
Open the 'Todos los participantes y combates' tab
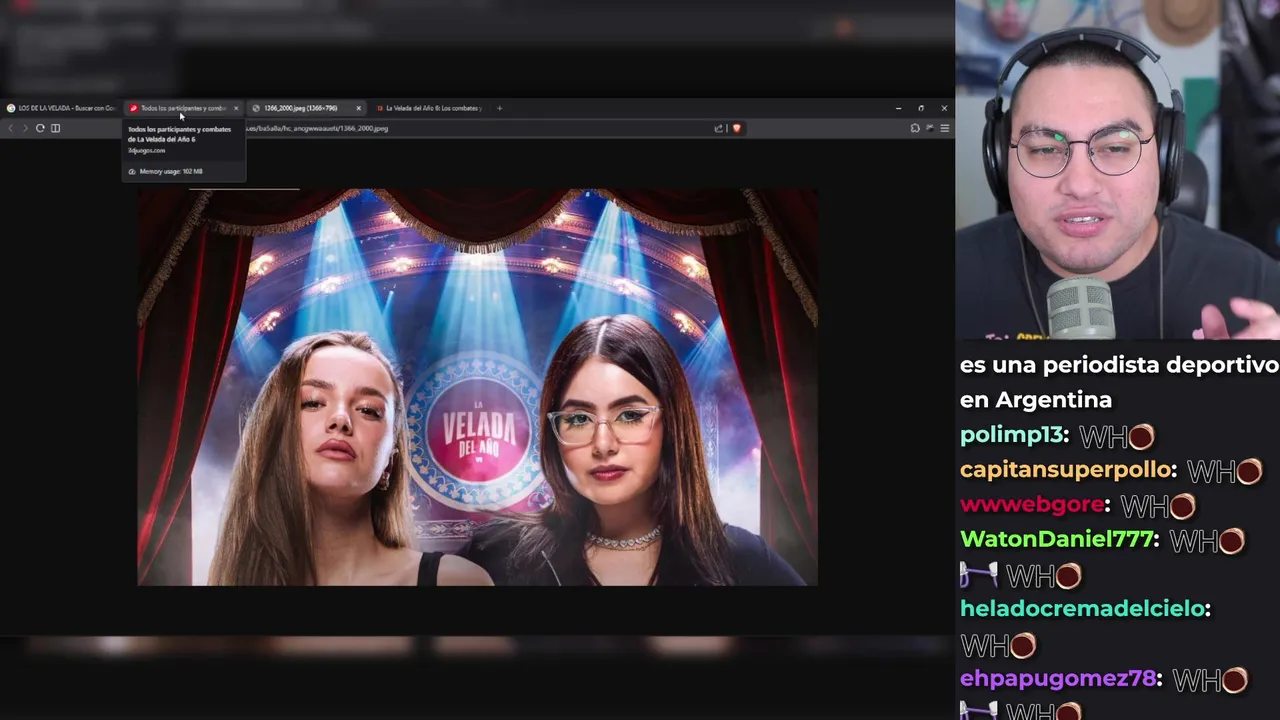(182, 108)
